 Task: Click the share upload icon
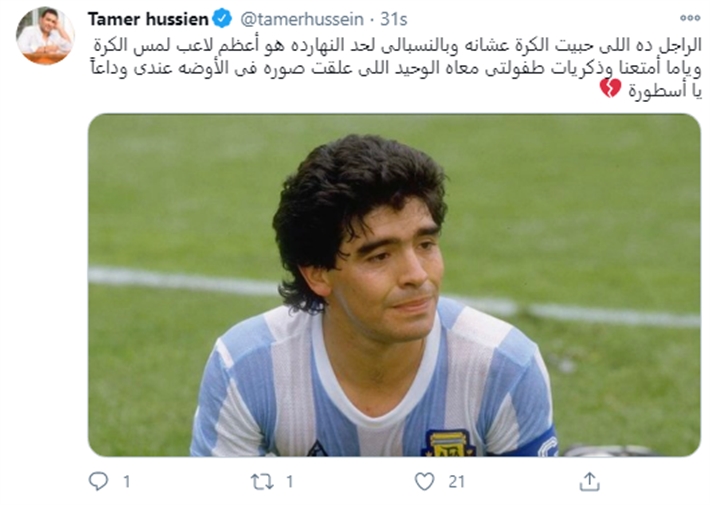pos(590,481)
